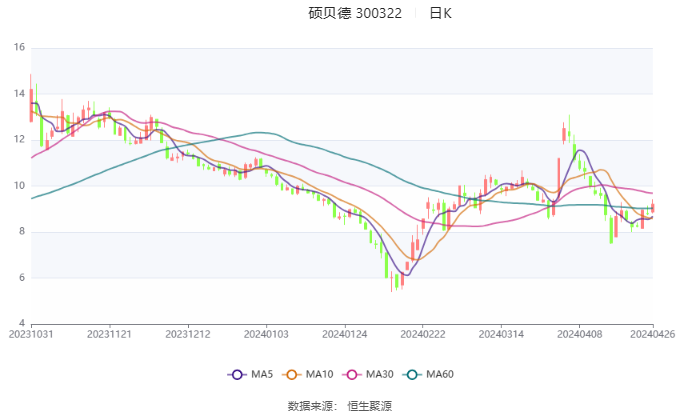Click the 12 price axis label

pyautogui.click(x=20, y=140)
